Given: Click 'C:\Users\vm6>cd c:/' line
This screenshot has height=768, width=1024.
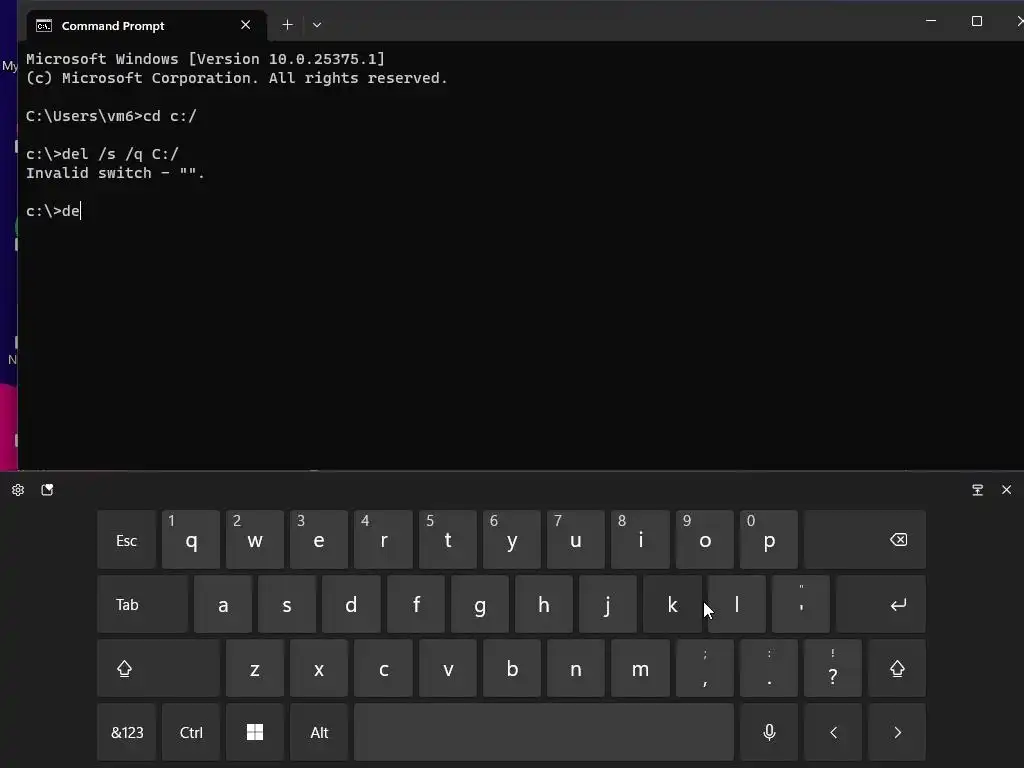Looking at the screenshot, I should 111,116.
